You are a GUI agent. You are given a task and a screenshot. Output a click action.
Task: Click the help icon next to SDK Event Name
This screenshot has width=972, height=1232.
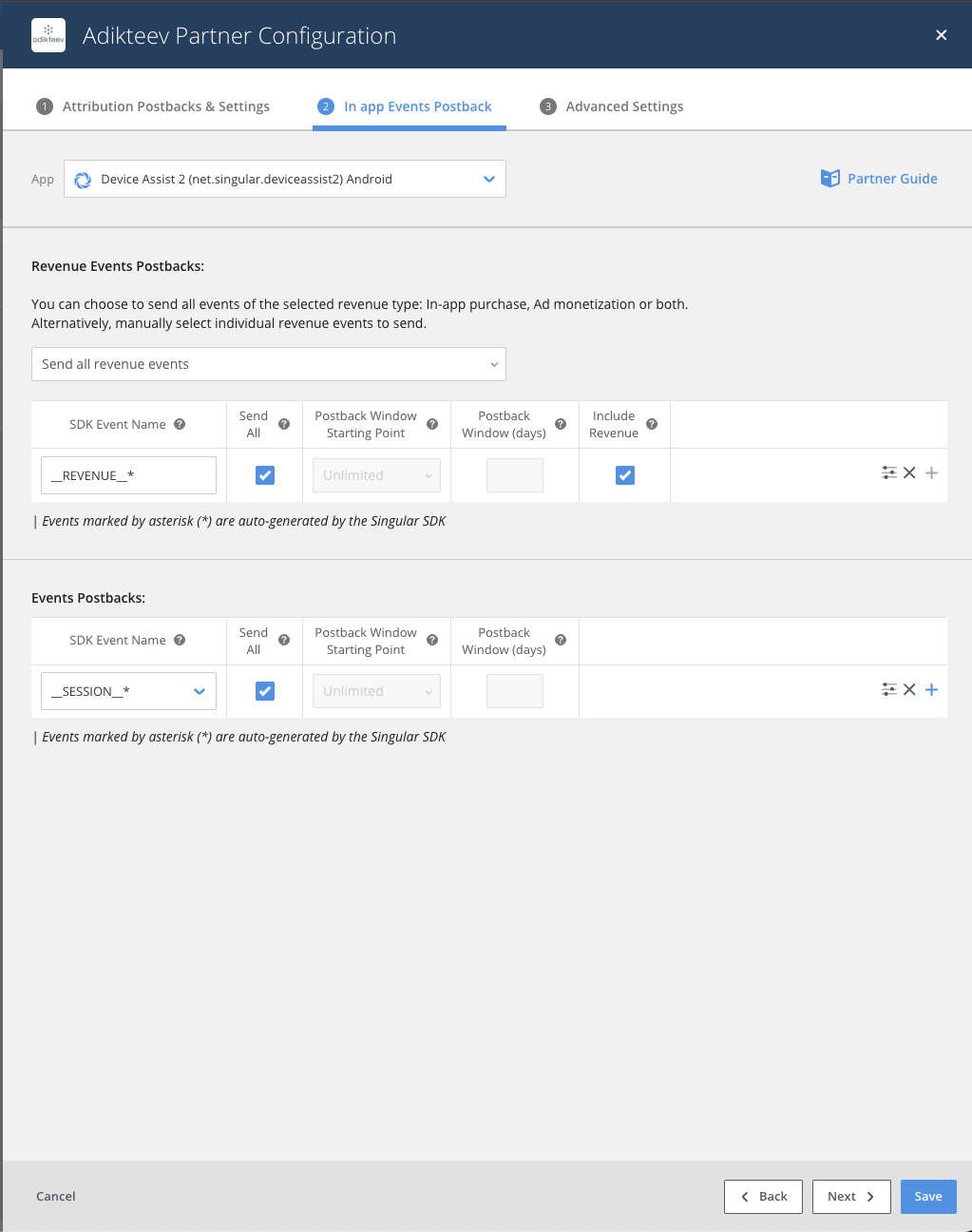(180, 424)
